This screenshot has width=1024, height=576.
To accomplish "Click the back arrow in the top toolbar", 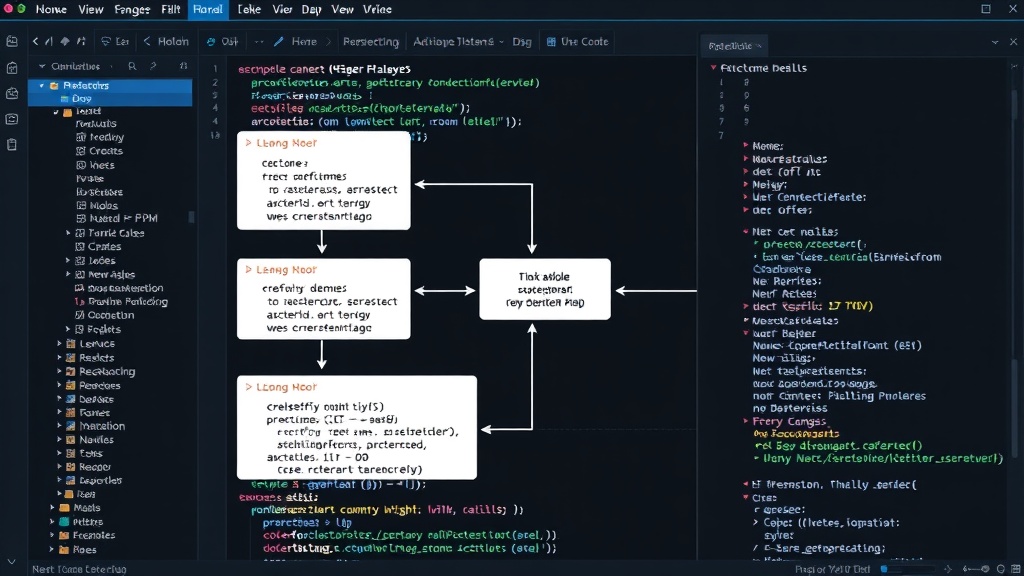I will click(x=35, y=41).
